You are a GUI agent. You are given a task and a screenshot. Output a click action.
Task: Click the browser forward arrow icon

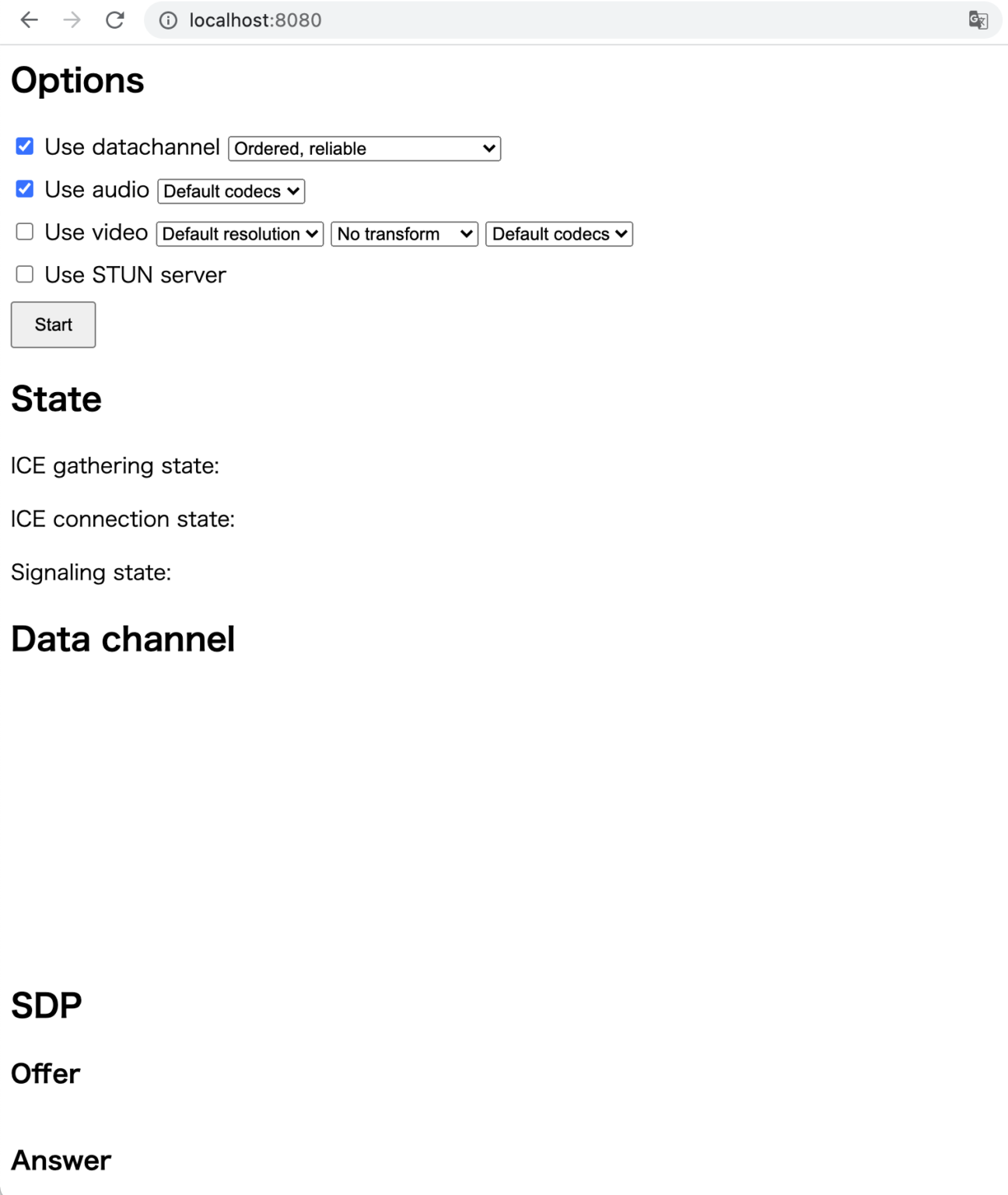coord(72,20)
